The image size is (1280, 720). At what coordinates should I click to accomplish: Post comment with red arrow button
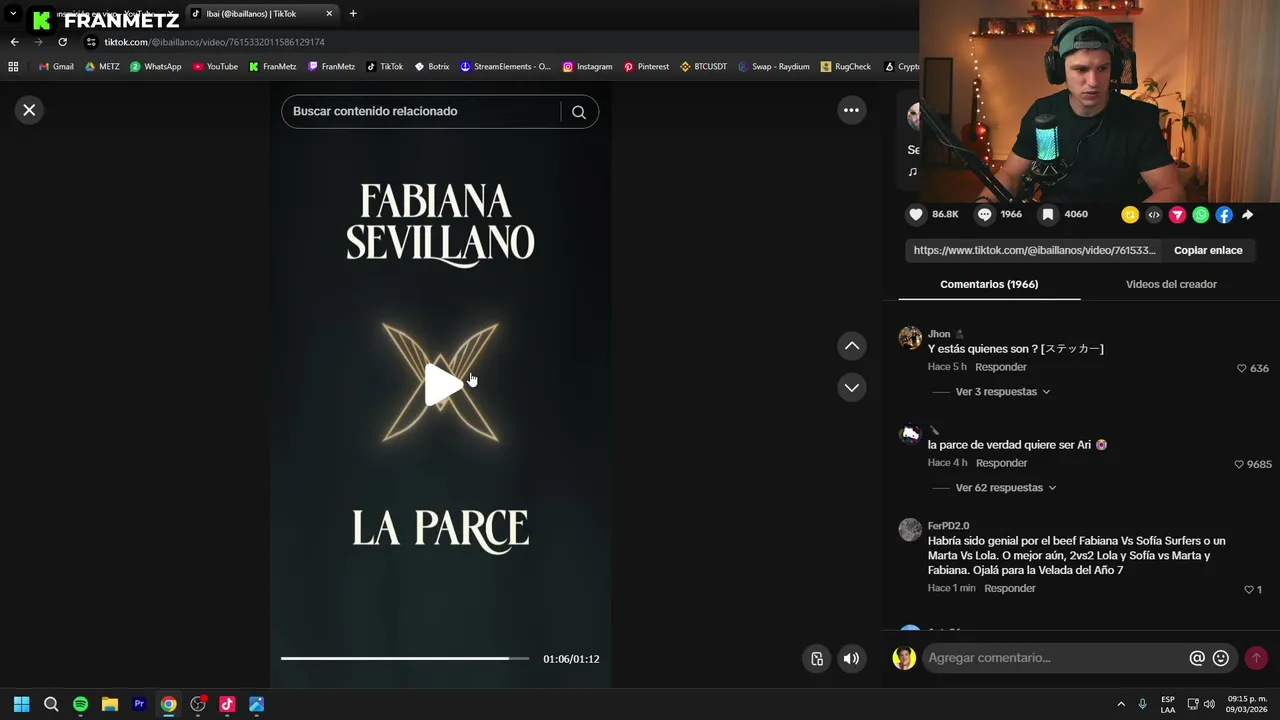[1256, 658]
